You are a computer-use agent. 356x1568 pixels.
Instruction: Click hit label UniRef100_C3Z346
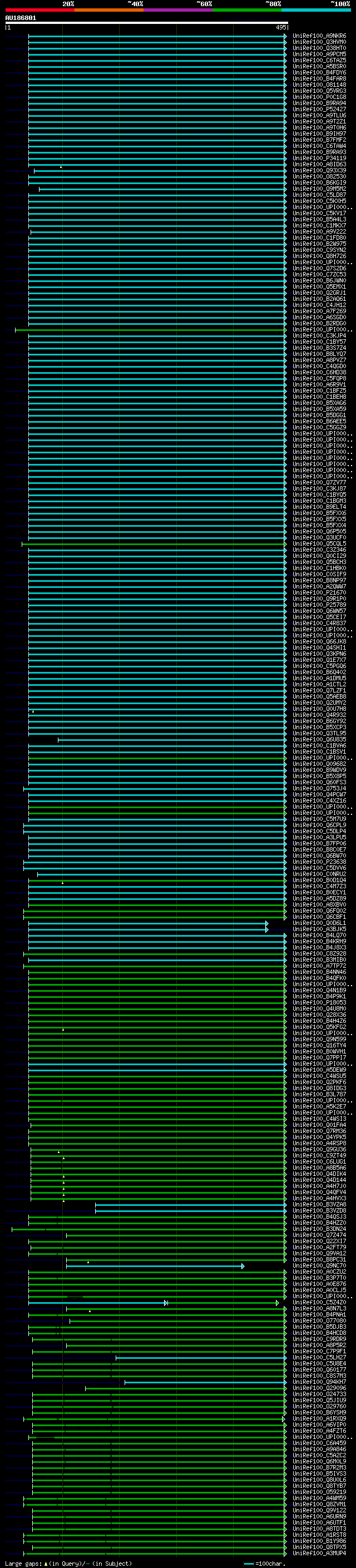point(319,550)
